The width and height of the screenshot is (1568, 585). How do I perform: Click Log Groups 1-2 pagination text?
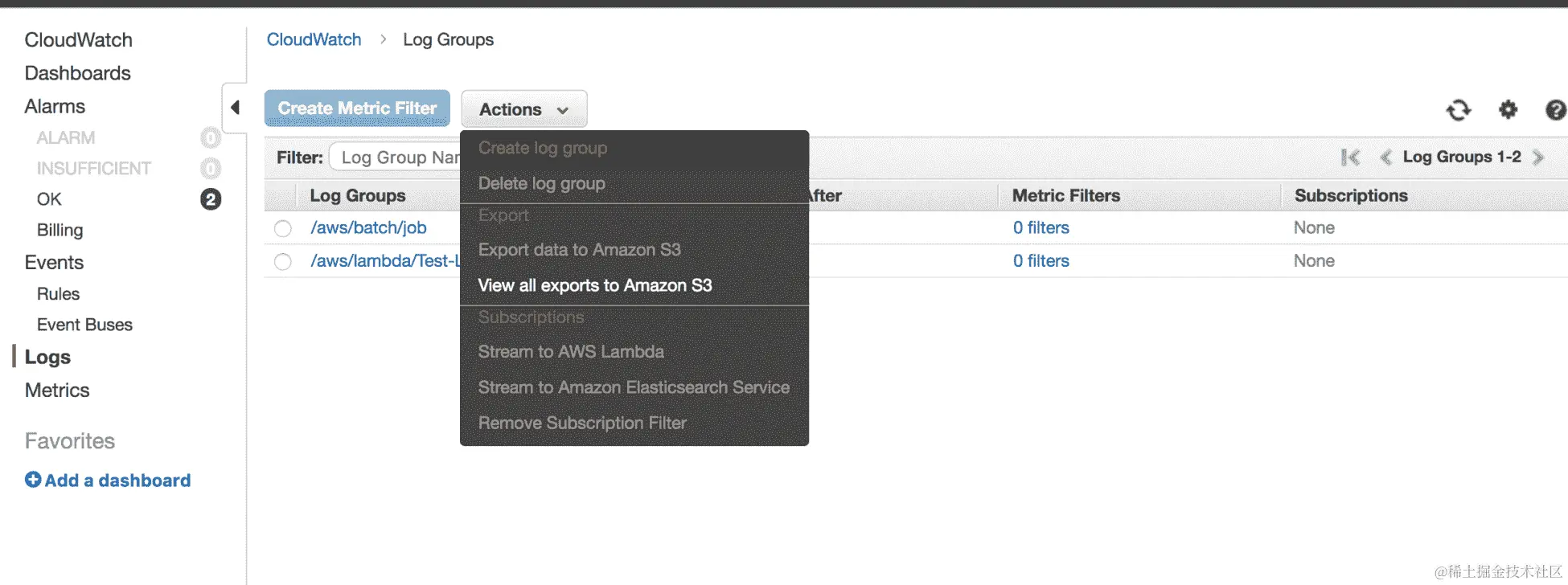point(1462,157)
